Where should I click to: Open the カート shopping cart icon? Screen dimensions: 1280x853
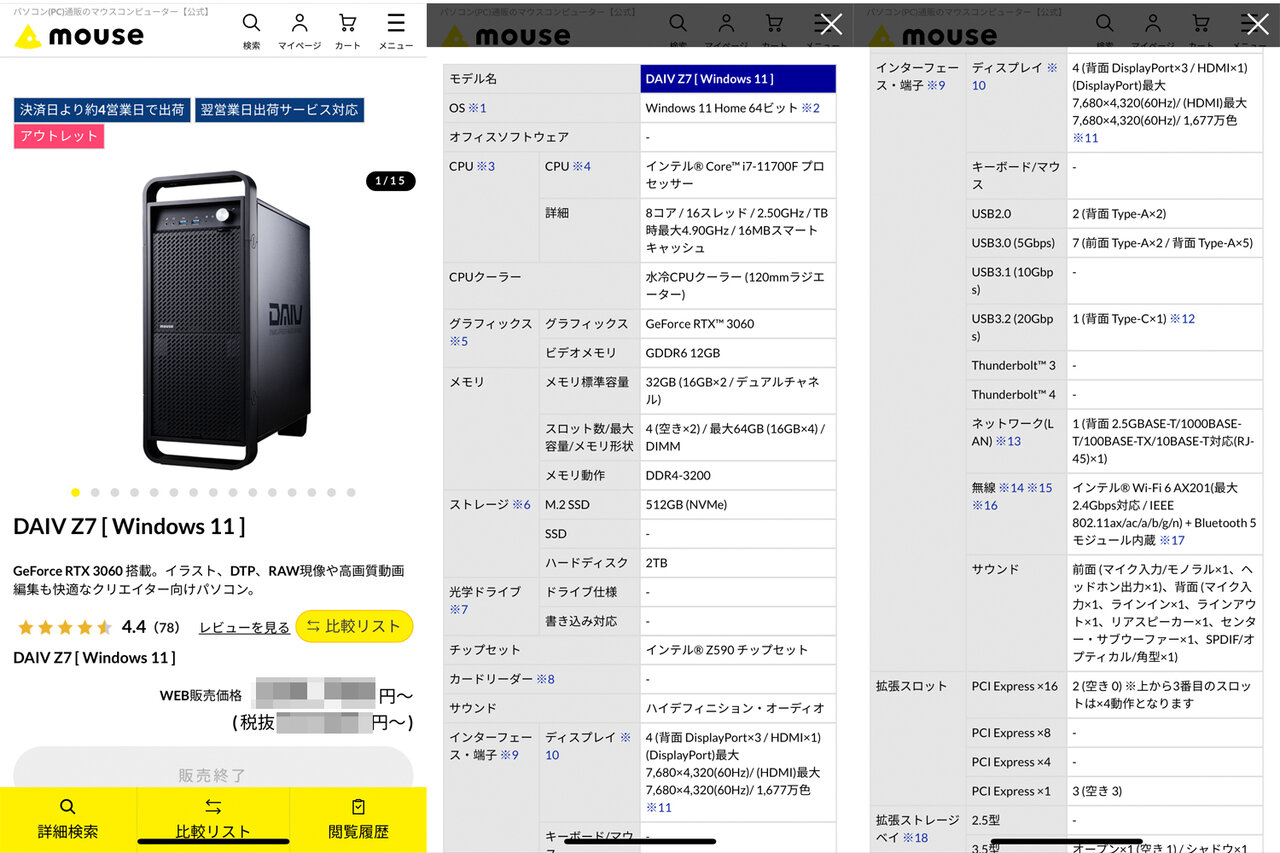(x=347, y=31)
